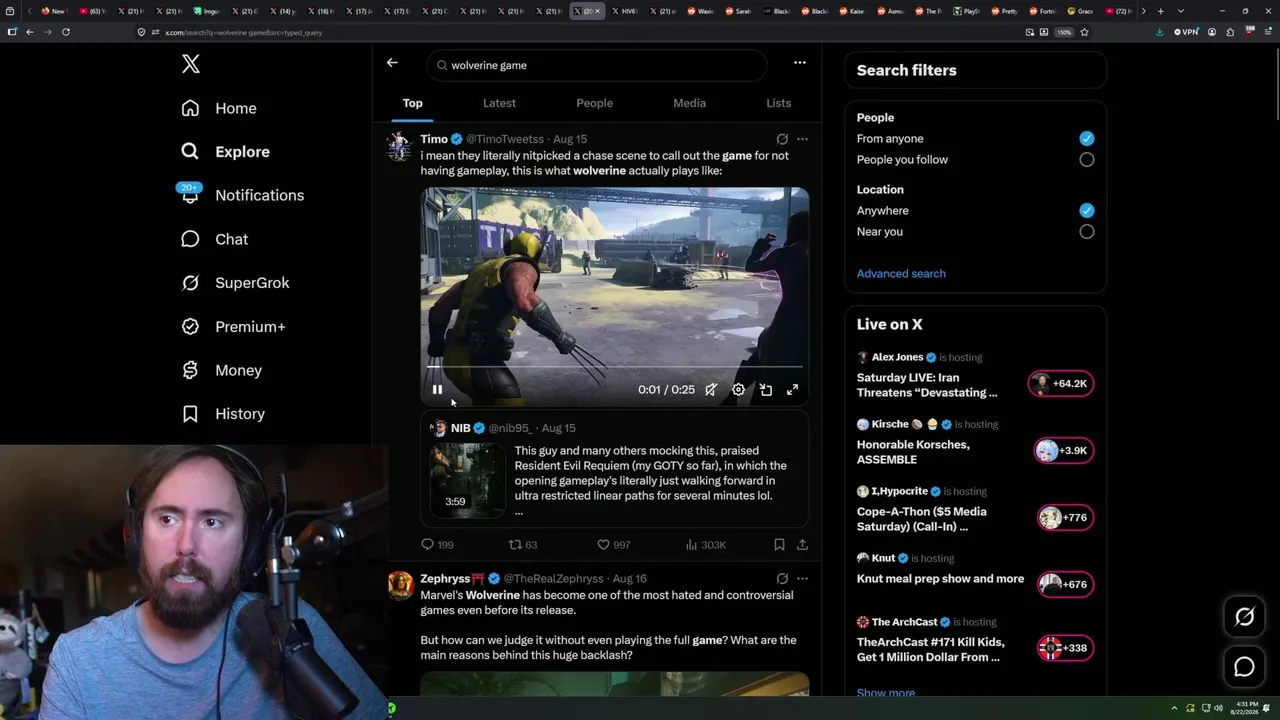Switch to the Media tab
The height and width of the screenshot is (720, 1280).
click(689, 103)
